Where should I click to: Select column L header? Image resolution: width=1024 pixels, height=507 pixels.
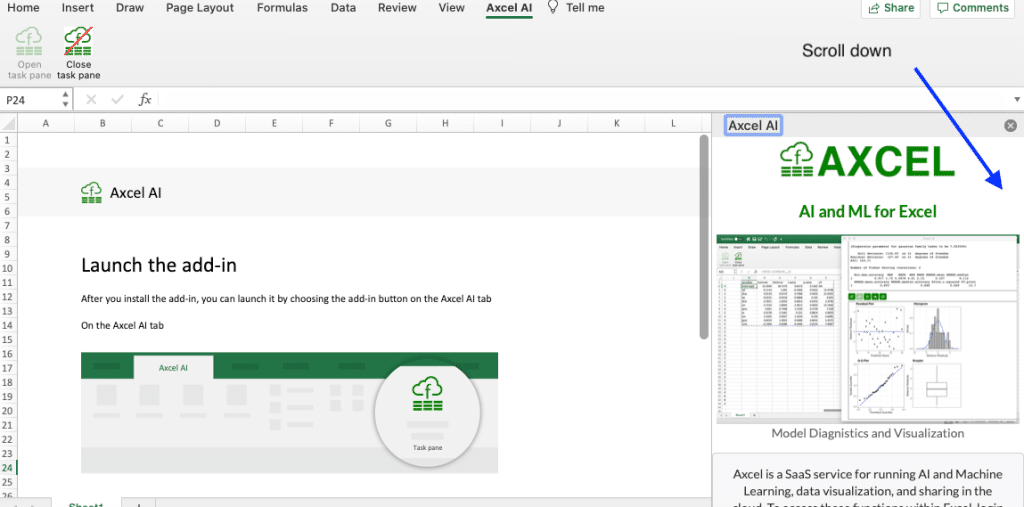point(674,123)
